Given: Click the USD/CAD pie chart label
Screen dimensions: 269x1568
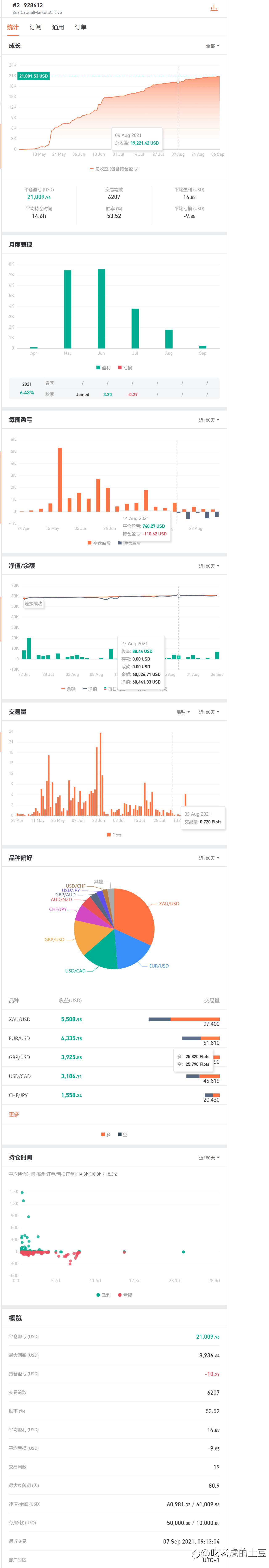Looking at the screenshot, I should 75,971.
